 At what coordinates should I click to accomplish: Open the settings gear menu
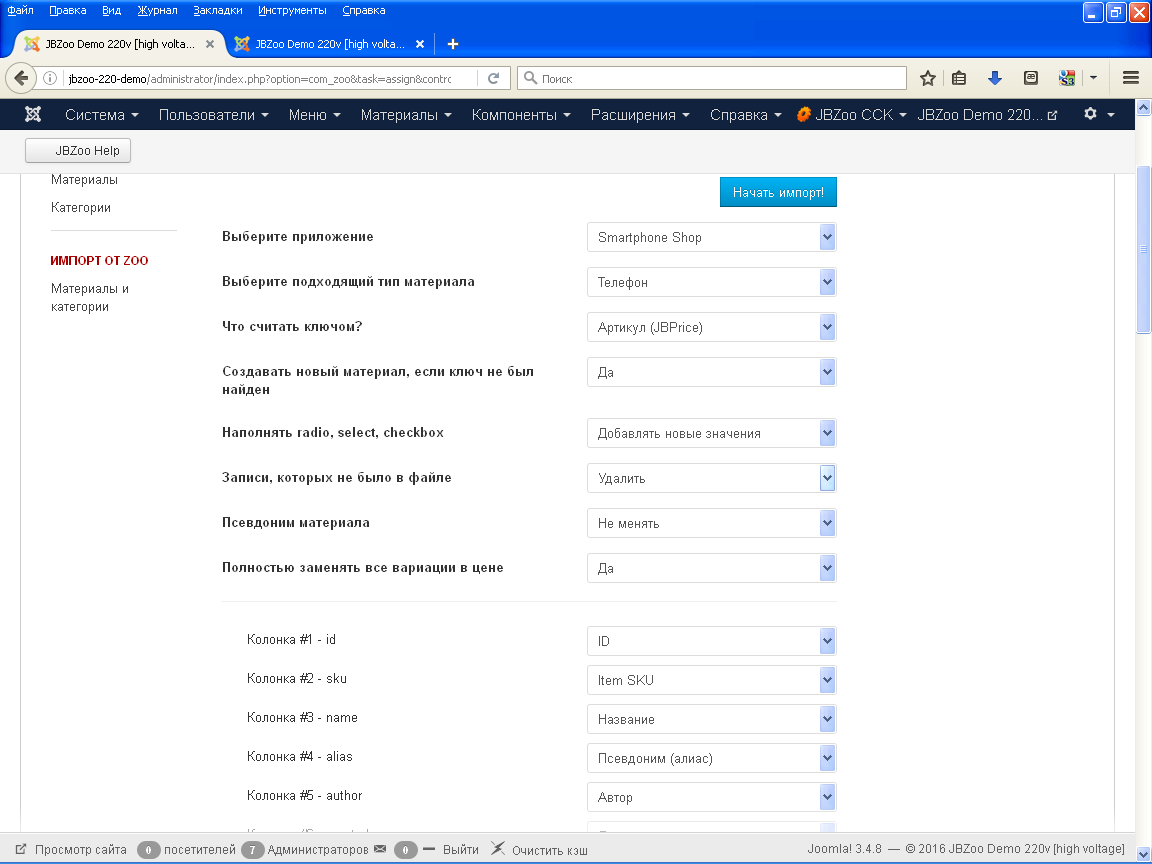tap(1098, 115)
